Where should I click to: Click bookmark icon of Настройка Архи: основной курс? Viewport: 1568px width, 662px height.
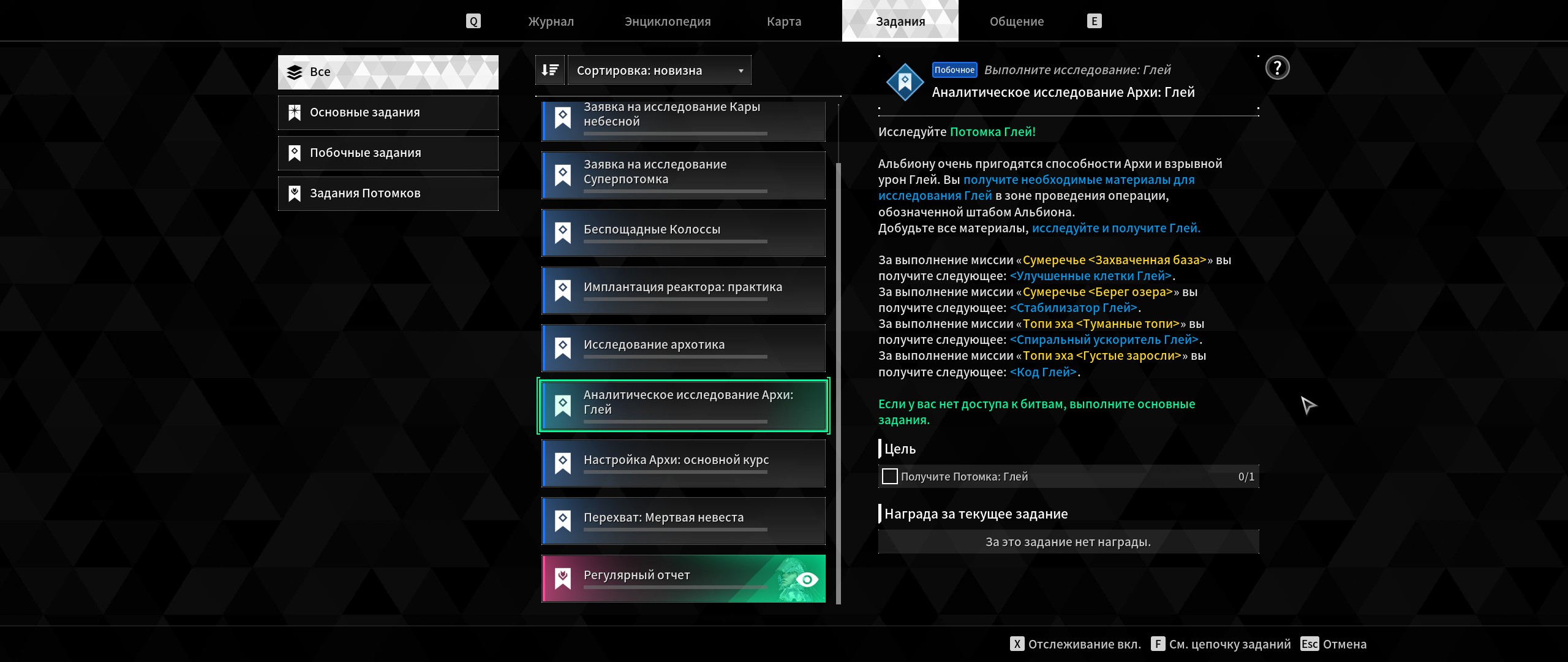coord(563,463)
